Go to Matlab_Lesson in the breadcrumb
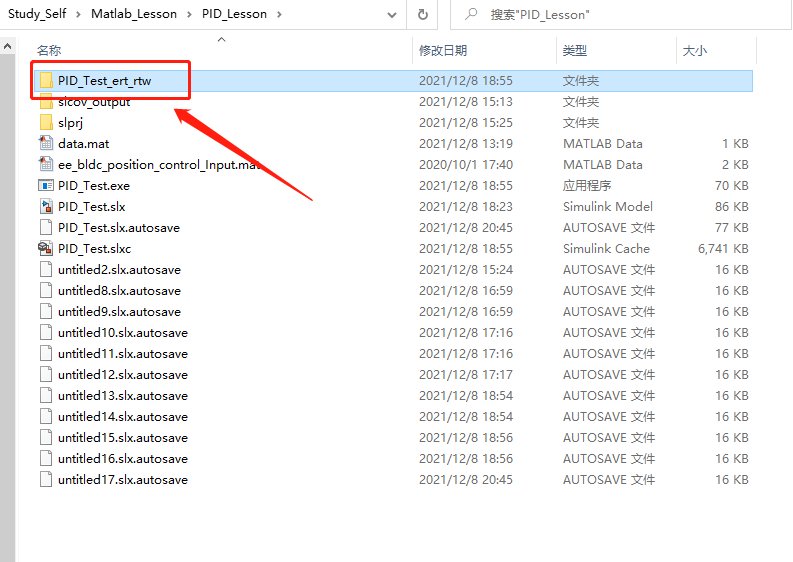This screenshot has height=562, width=793. (x=134, y=14)
